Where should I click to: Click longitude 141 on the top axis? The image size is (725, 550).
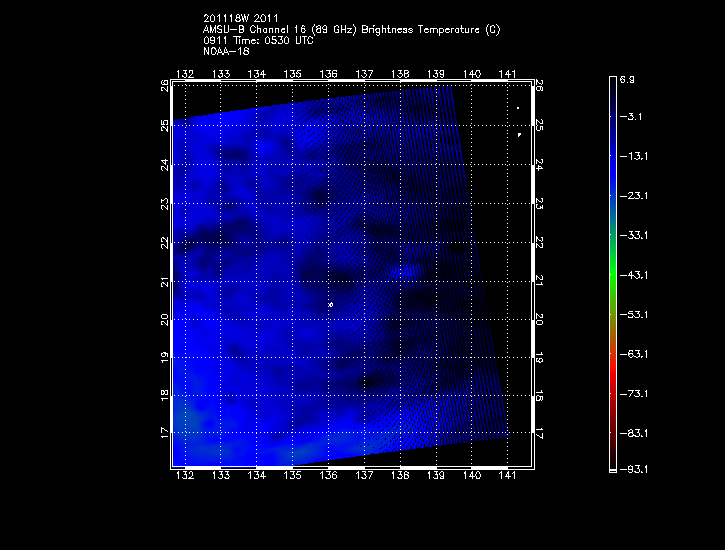[x=509, y=74]
